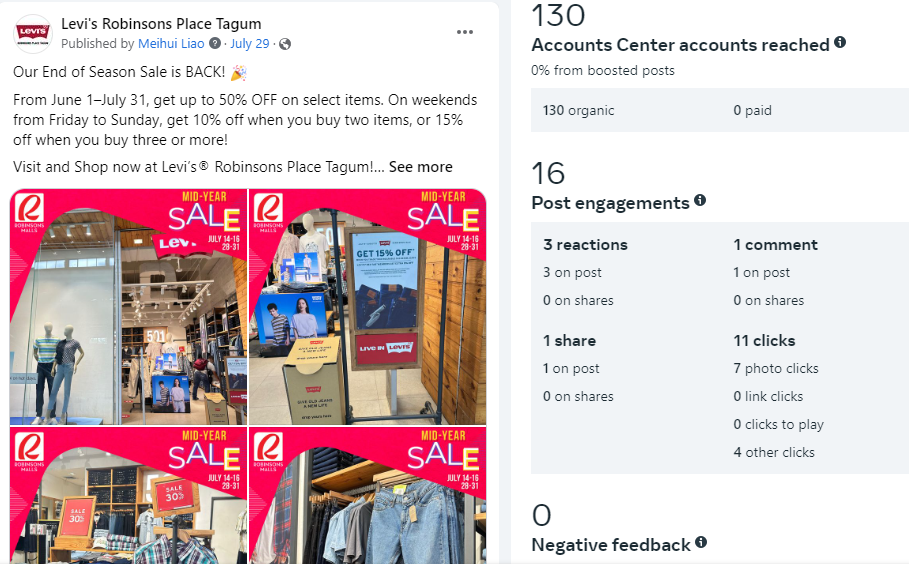Click the July 29 post date link
The height and width of the screenshot is (564, 909).
point(250,43)
